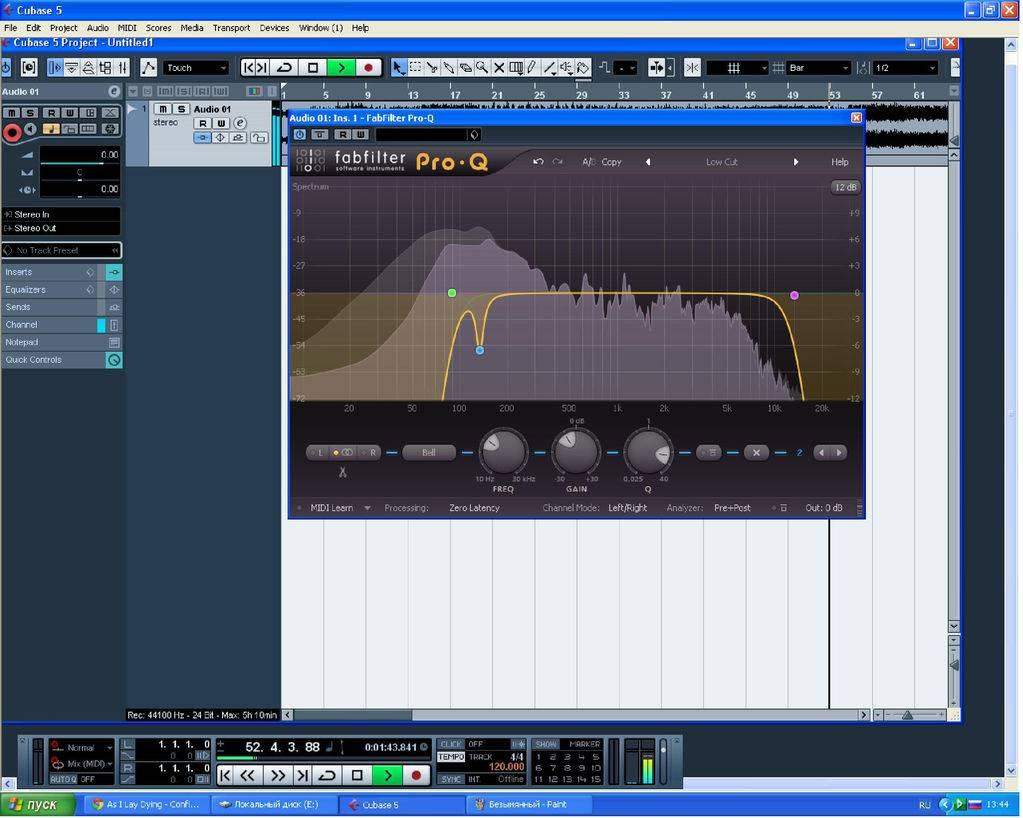Image resolution: width=1023 pixels, height=818 pixels.
Task: Open the Project menu
Action: coord(63,28)
